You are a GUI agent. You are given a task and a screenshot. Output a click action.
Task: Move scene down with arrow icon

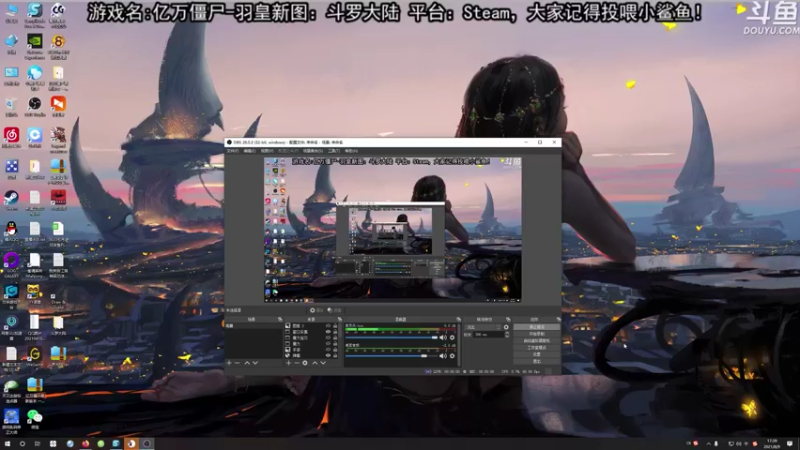click(255, 363)
